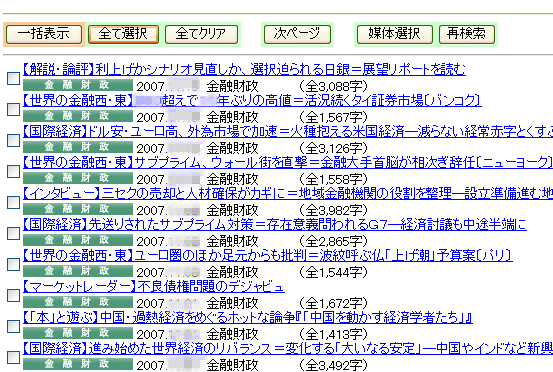Image resolution: width=553 pixels, height=372 pixels.
Task: Open 媒体選択 media selection
Action: click(x=394, y=34)
